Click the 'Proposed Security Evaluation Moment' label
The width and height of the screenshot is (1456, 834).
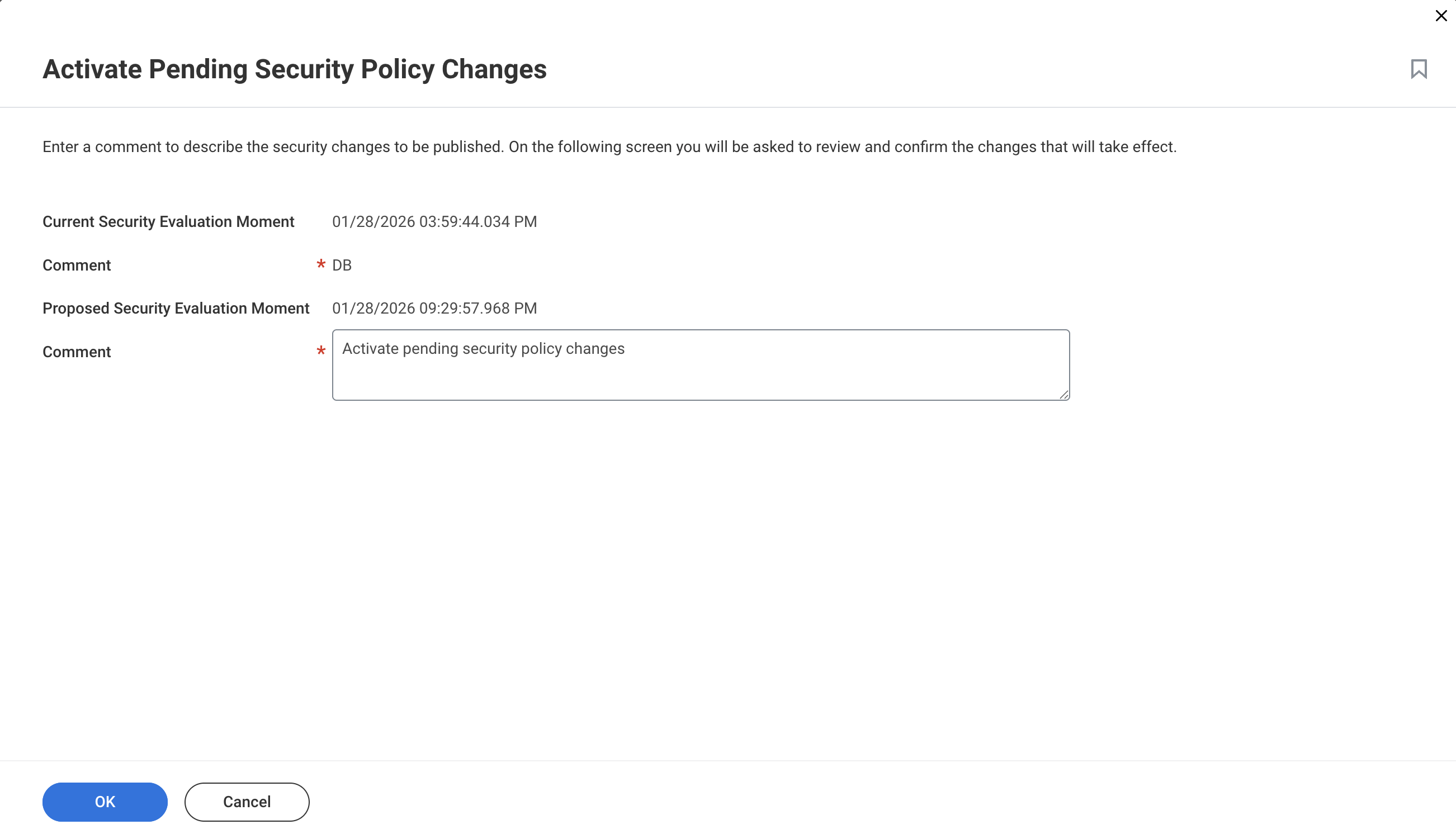point(176,308)
